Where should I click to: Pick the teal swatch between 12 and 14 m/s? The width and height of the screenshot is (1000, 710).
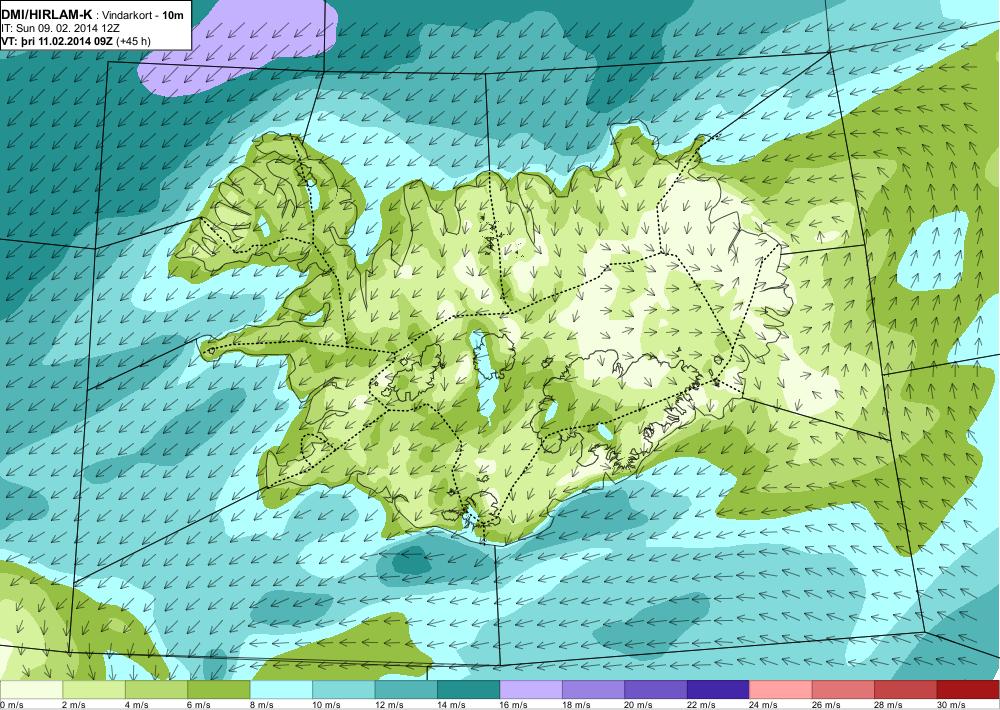(406, 690)
